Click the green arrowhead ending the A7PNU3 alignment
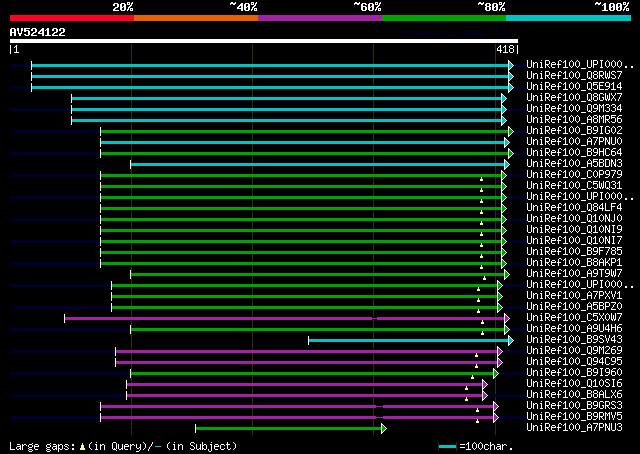The height and width of the screenshot is (454, 640). click(x=384, y=429)
